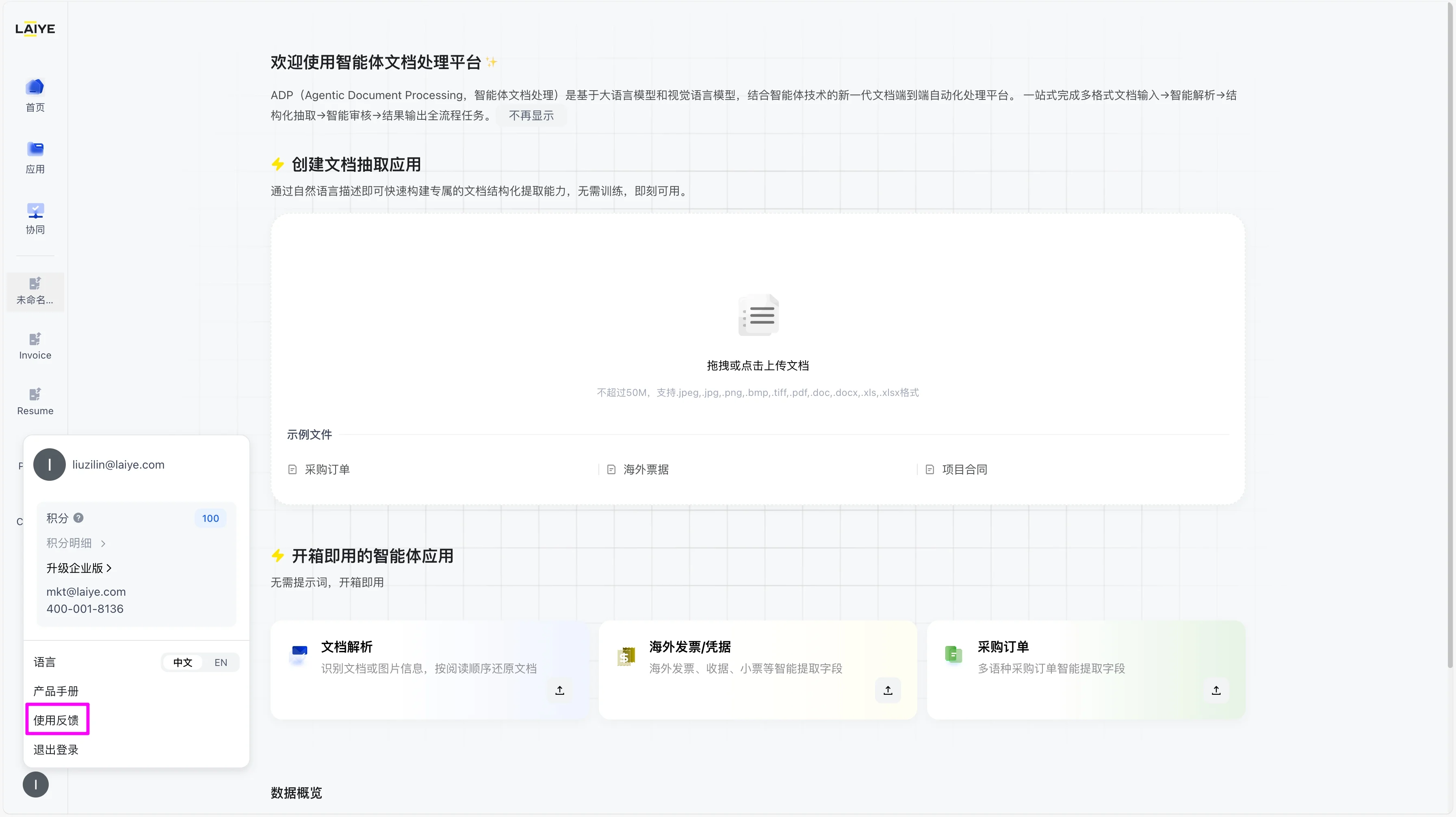
Task: Select 使用反馈 menu entry
Action: 56,720
